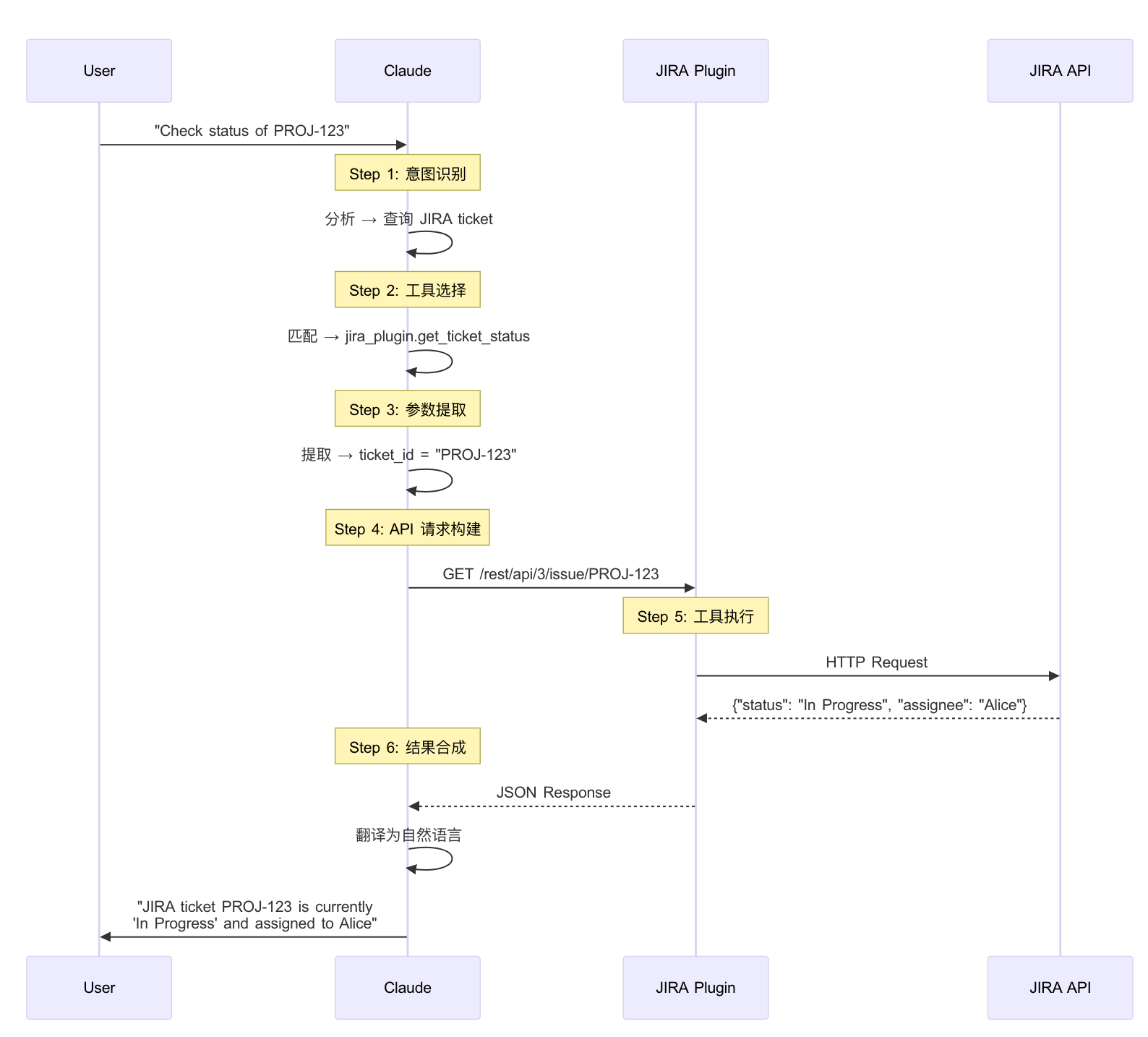The height and width of the screenshot is (1037, 1148).
Task: Select the 分析 → 查询 JIRA ticket label
Action: click(x=408, y=219)
